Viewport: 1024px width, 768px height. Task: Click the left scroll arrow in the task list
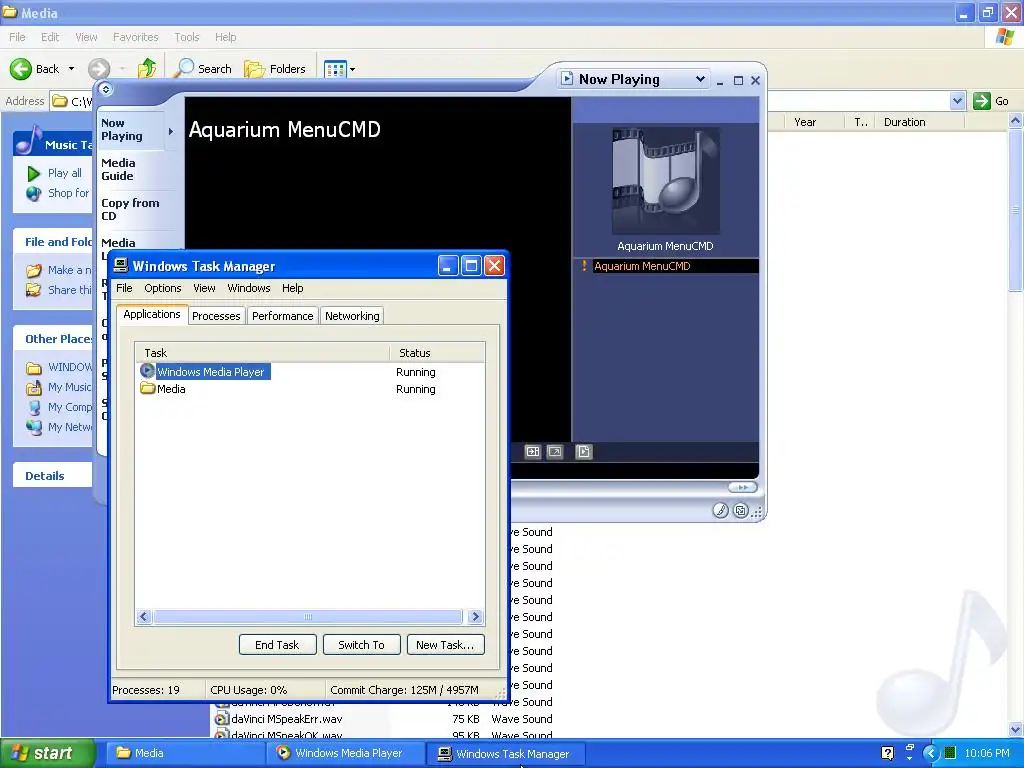144,616
